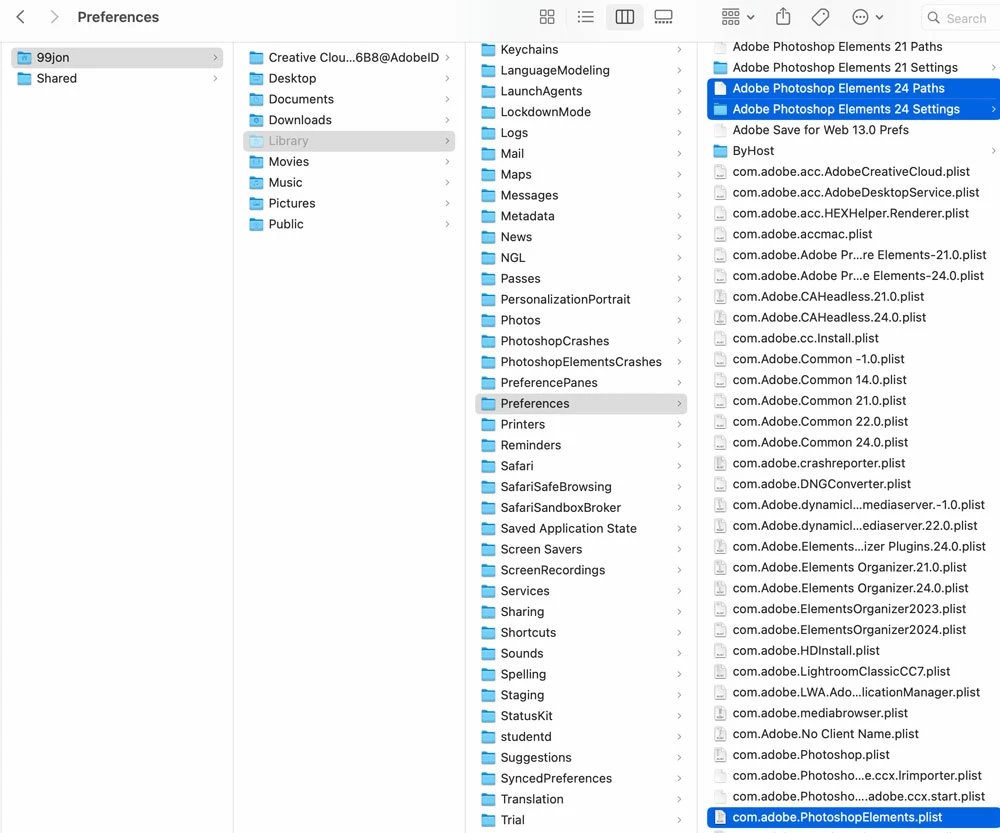Image resolution: width=1000 pixels, height=833 pixels.
Task: Expand the Movies folder chevron
Action: [448, 162]
